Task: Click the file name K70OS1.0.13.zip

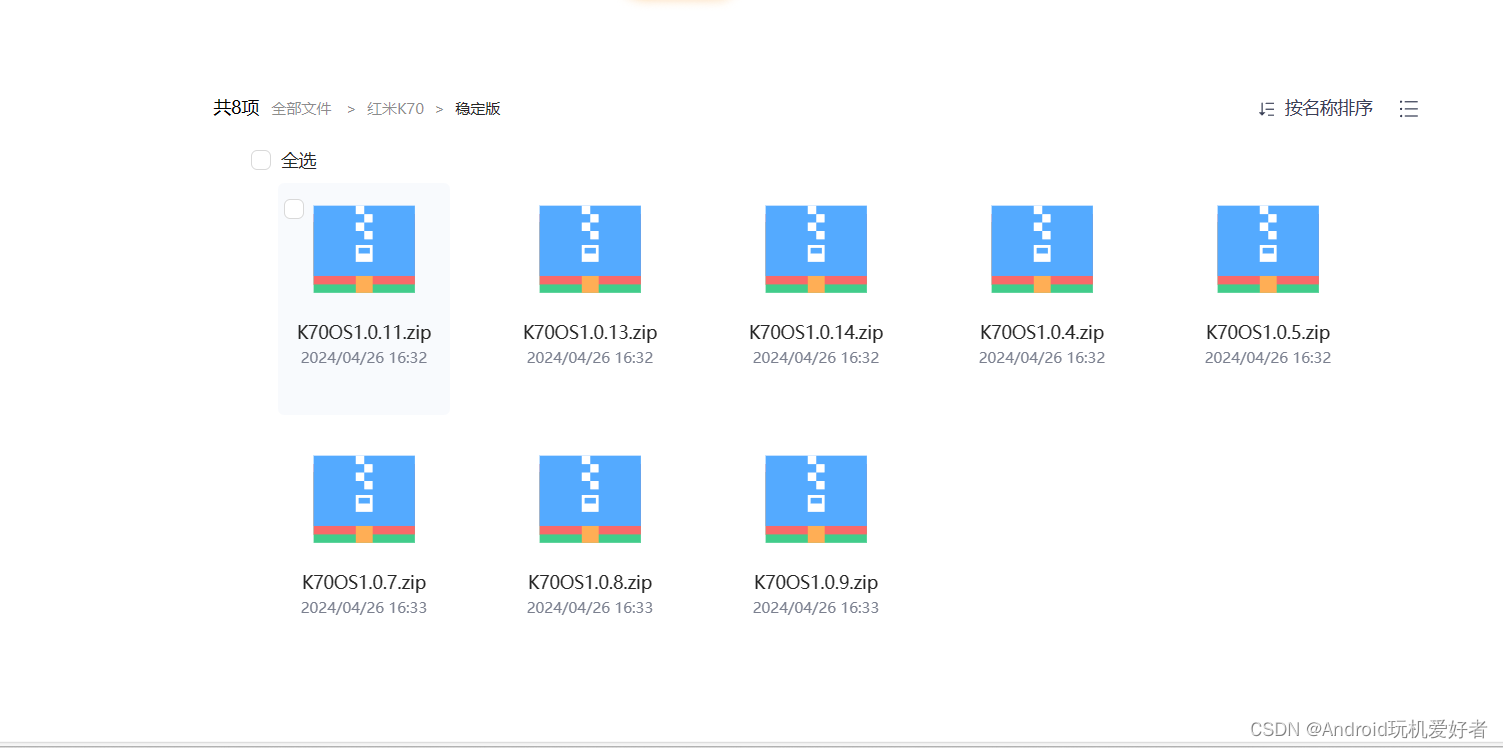Action: point(590,332)
